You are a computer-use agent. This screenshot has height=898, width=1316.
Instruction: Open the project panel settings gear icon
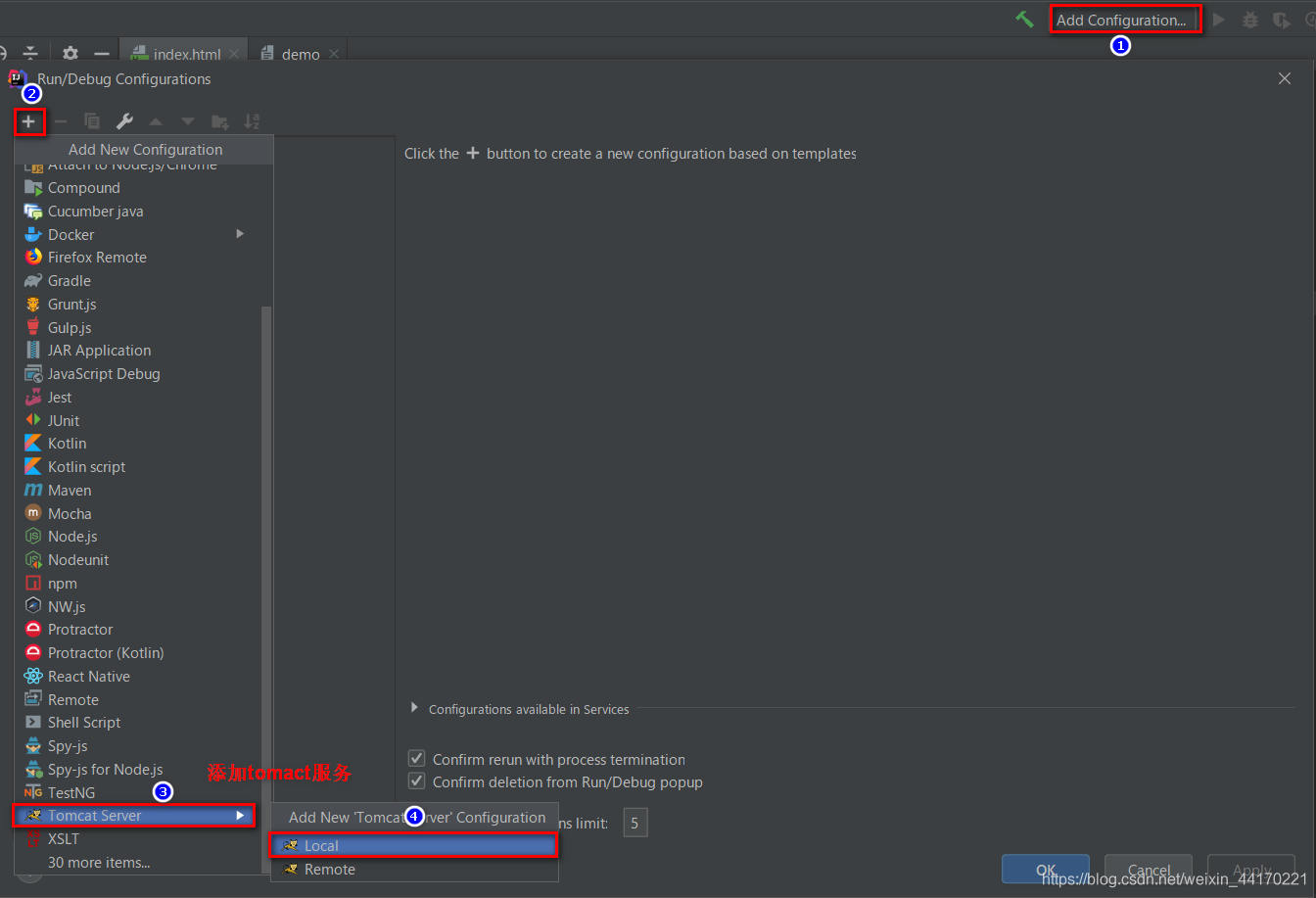(x=70, y=54)
